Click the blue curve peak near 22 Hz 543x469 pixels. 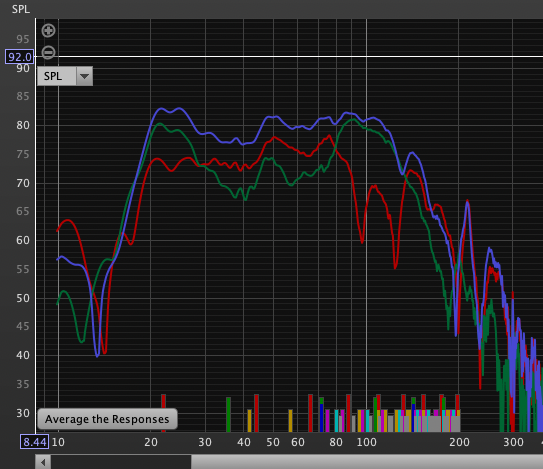point(160,108)
